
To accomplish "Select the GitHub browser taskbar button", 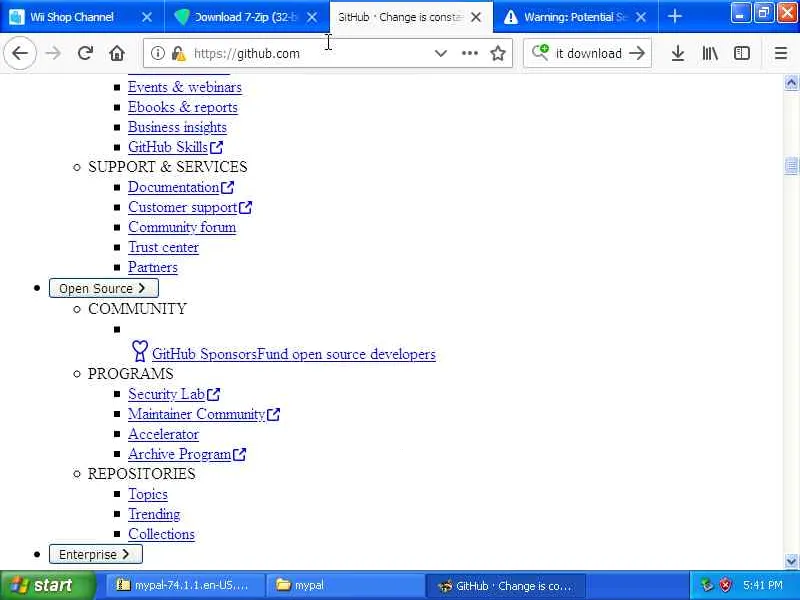I will (505, 585).
